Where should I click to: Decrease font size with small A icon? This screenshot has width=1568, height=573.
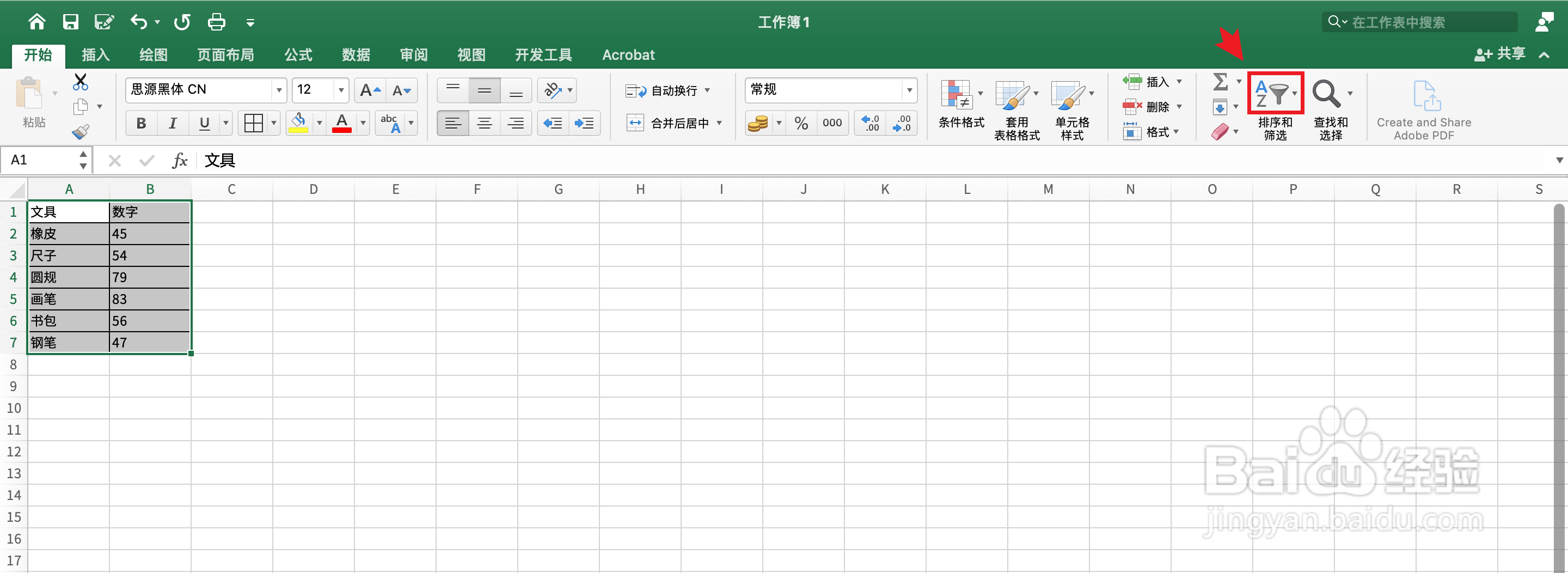(x=401, y=90)
